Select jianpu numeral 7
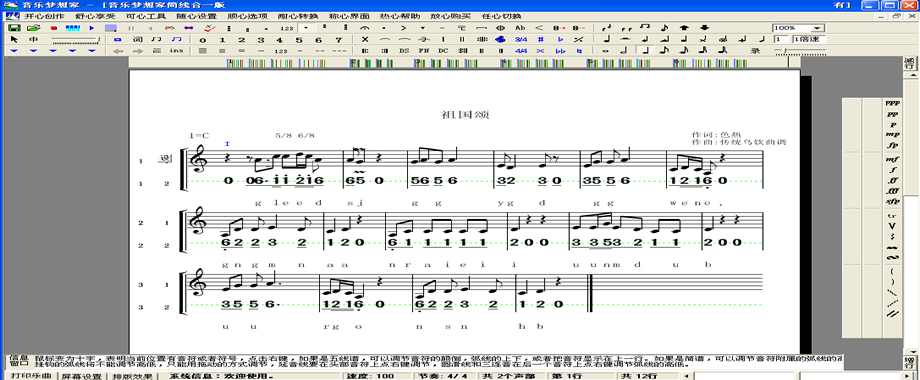The width and height of the screenshot is (920, 380). 338,40
